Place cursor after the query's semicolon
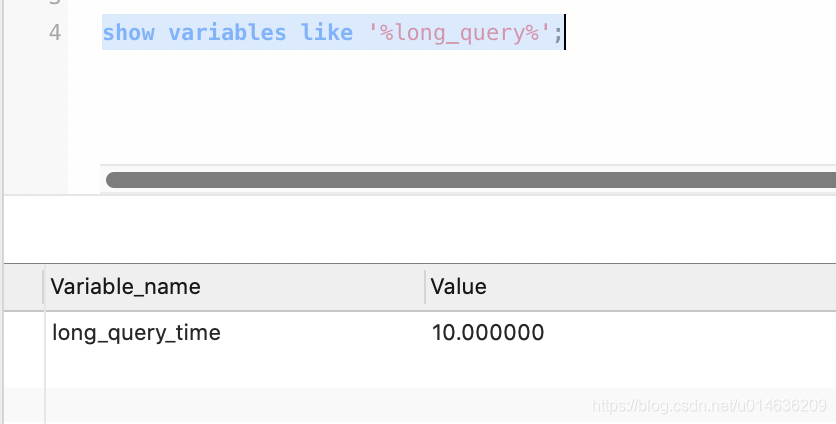The height and width of the screenshot is (424, 836). (564, 33)
